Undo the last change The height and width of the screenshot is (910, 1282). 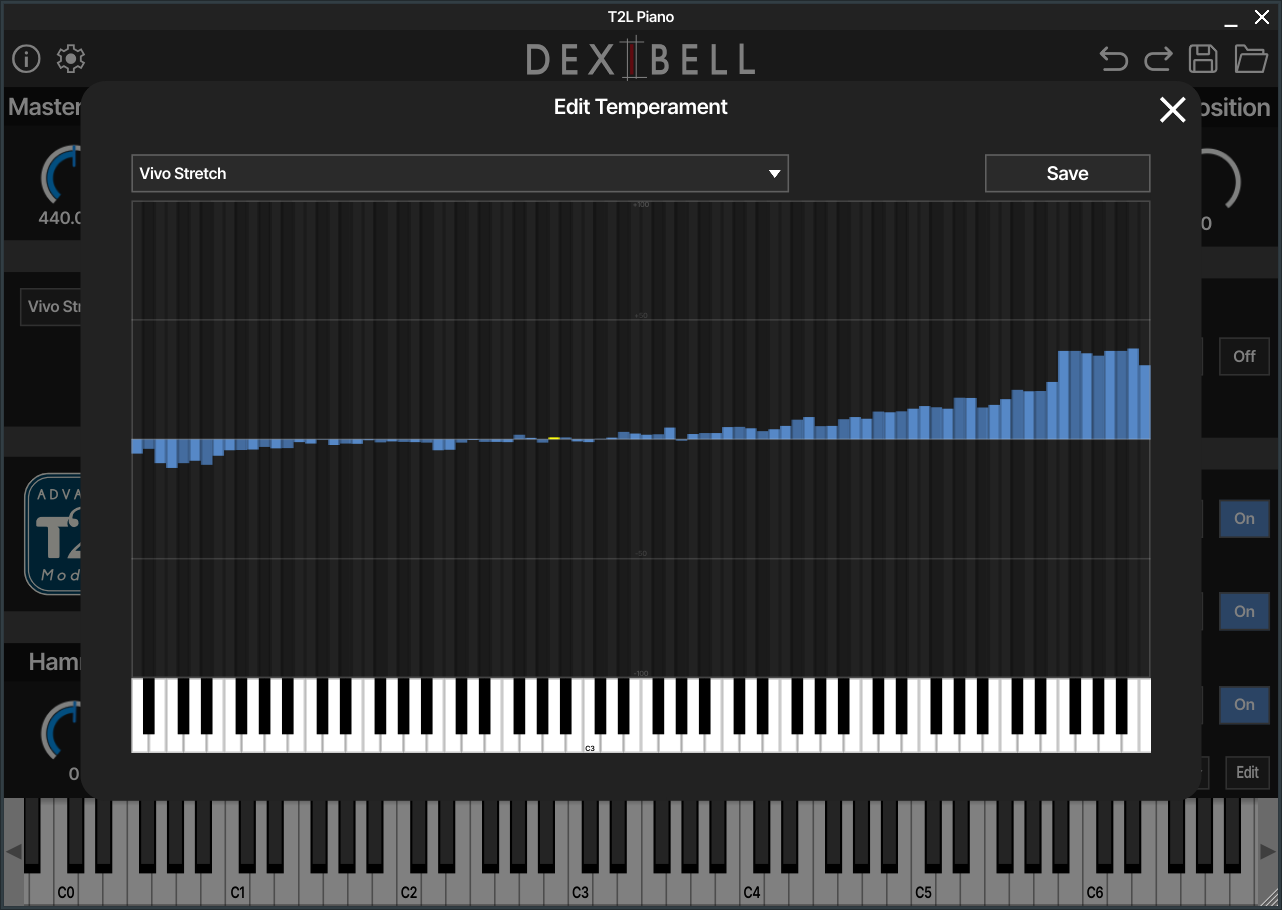(x=1113, y=59)
